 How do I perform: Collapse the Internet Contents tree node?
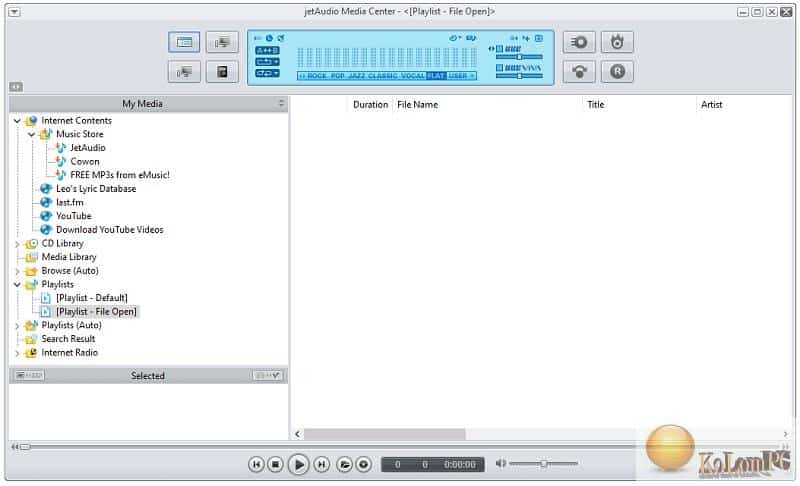(x=17, y=121)
